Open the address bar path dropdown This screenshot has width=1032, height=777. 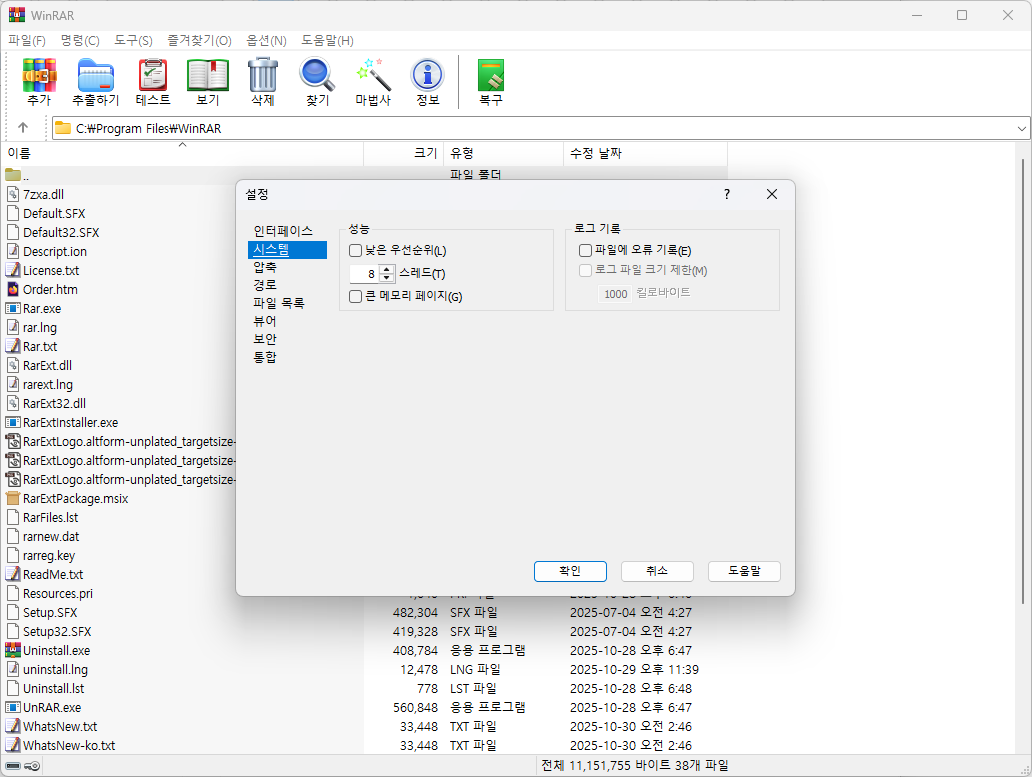pyautogui.click(x=1021, y=128)
